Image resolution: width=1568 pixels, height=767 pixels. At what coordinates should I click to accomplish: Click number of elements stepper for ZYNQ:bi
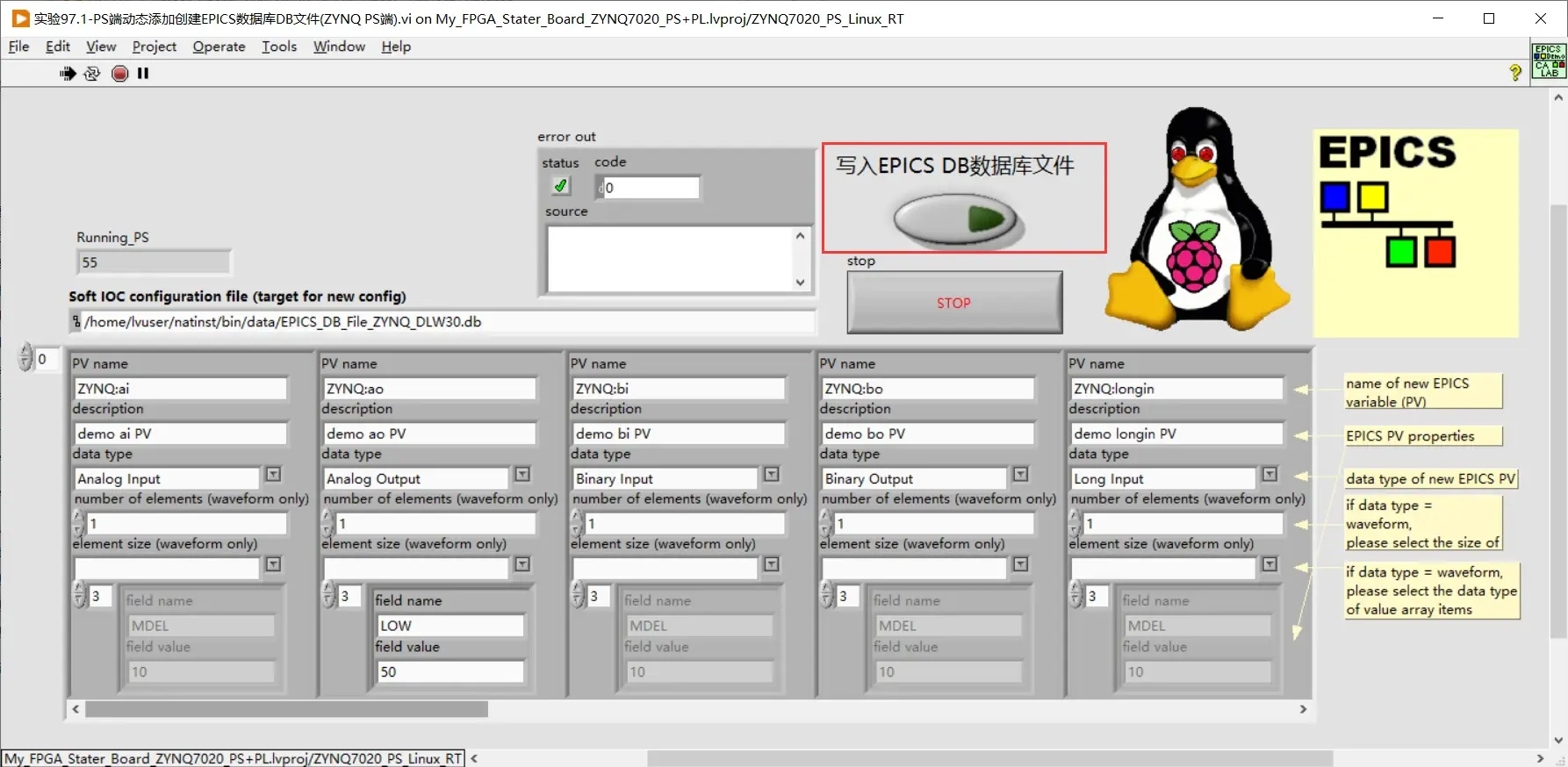click(577, 523)
